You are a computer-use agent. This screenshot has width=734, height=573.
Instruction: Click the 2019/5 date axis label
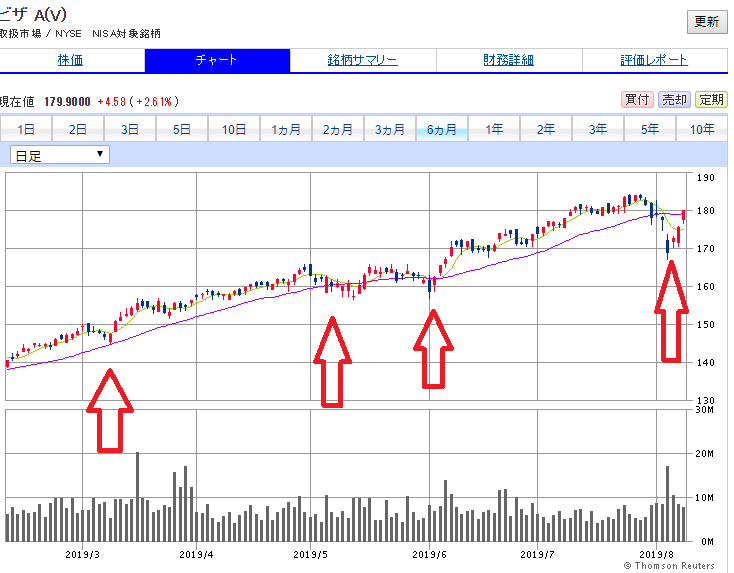310,555
